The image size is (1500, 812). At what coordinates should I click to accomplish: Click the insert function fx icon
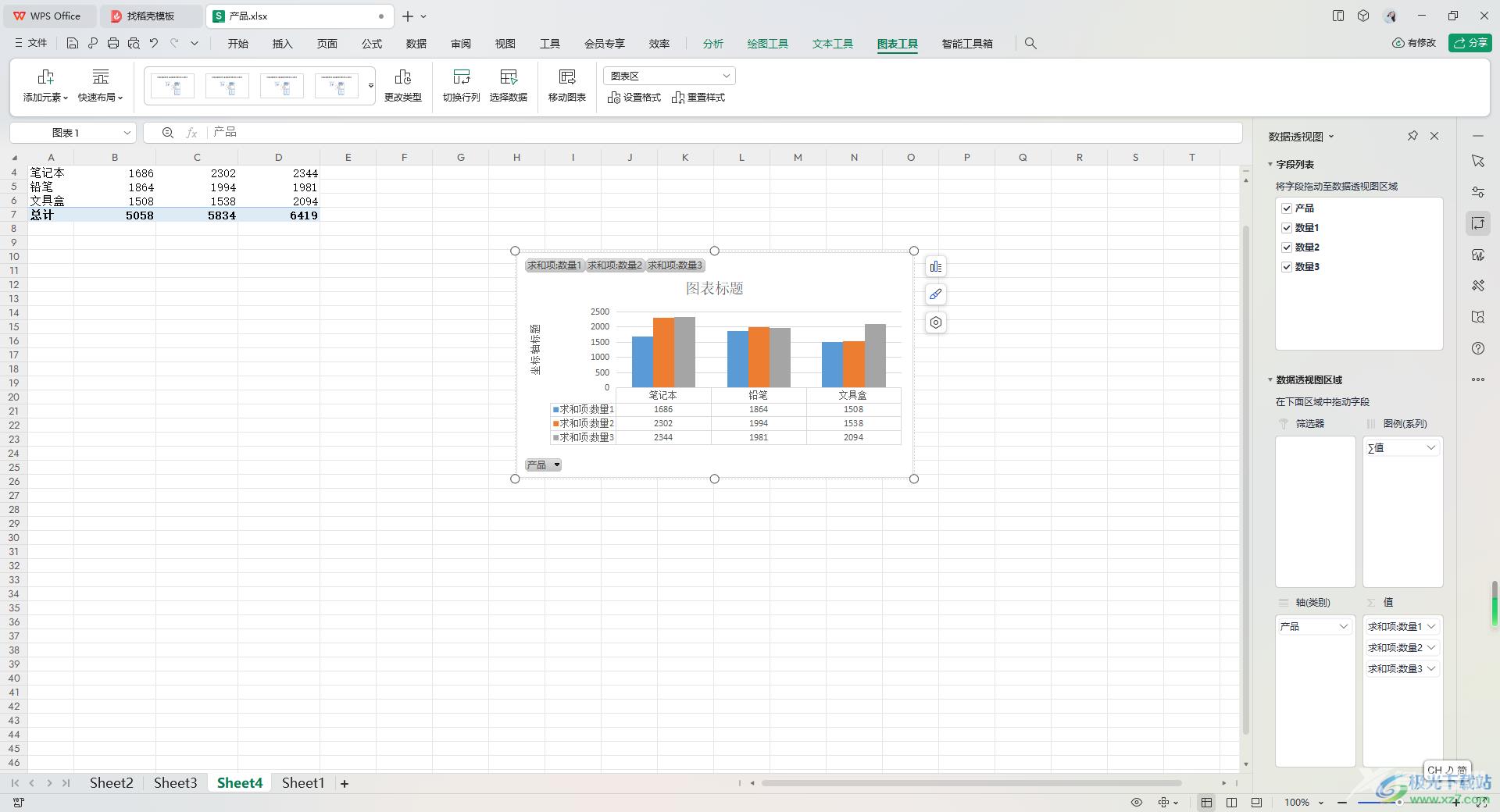191,133
